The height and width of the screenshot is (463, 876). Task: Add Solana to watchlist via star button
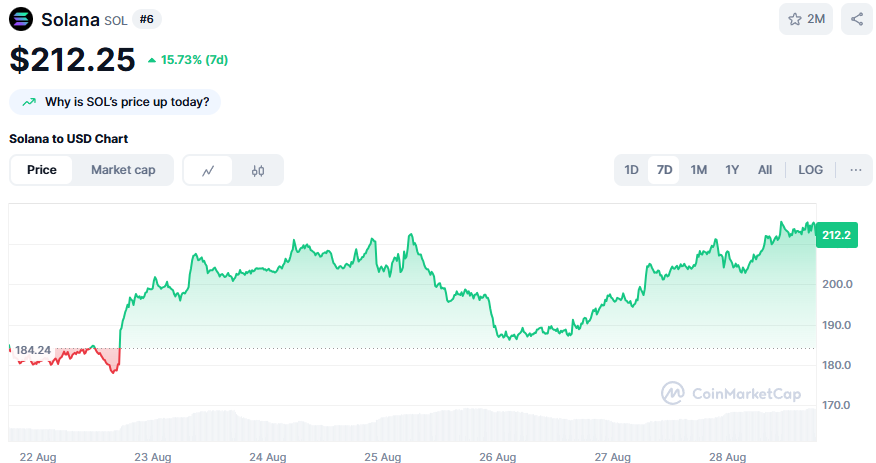[x=807, y=19]
